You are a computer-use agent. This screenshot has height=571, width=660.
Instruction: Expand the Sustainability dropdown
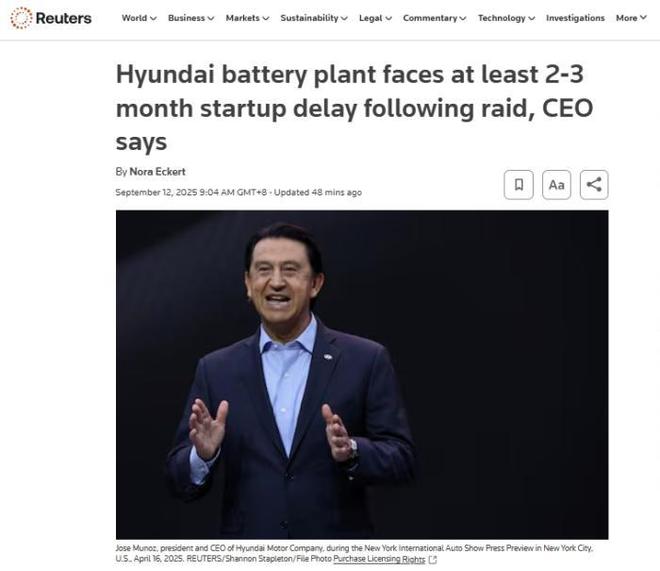point(314,18)
